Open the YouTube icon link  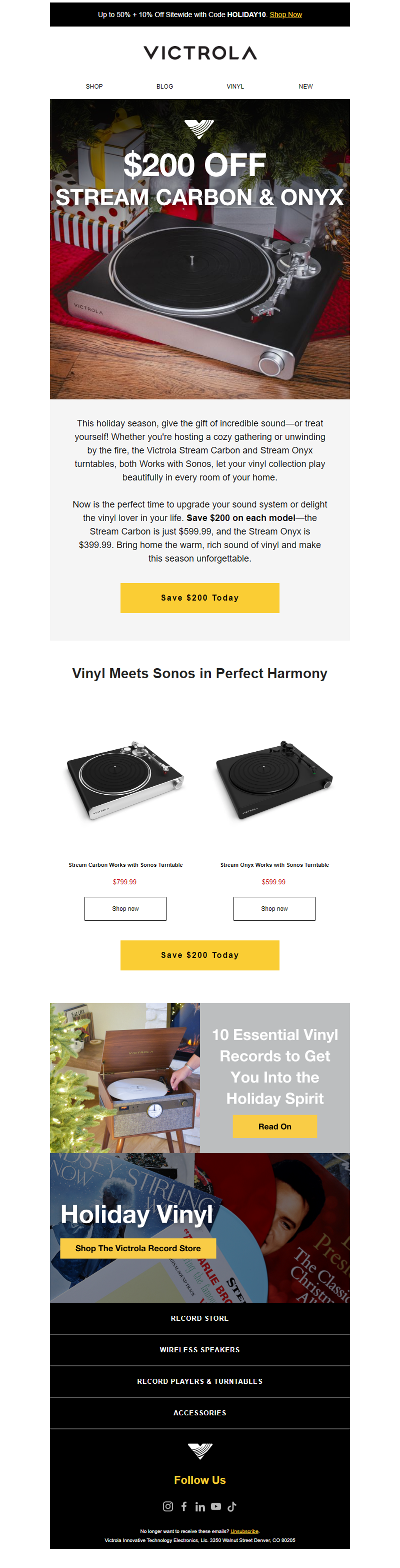pos(216,1506)
